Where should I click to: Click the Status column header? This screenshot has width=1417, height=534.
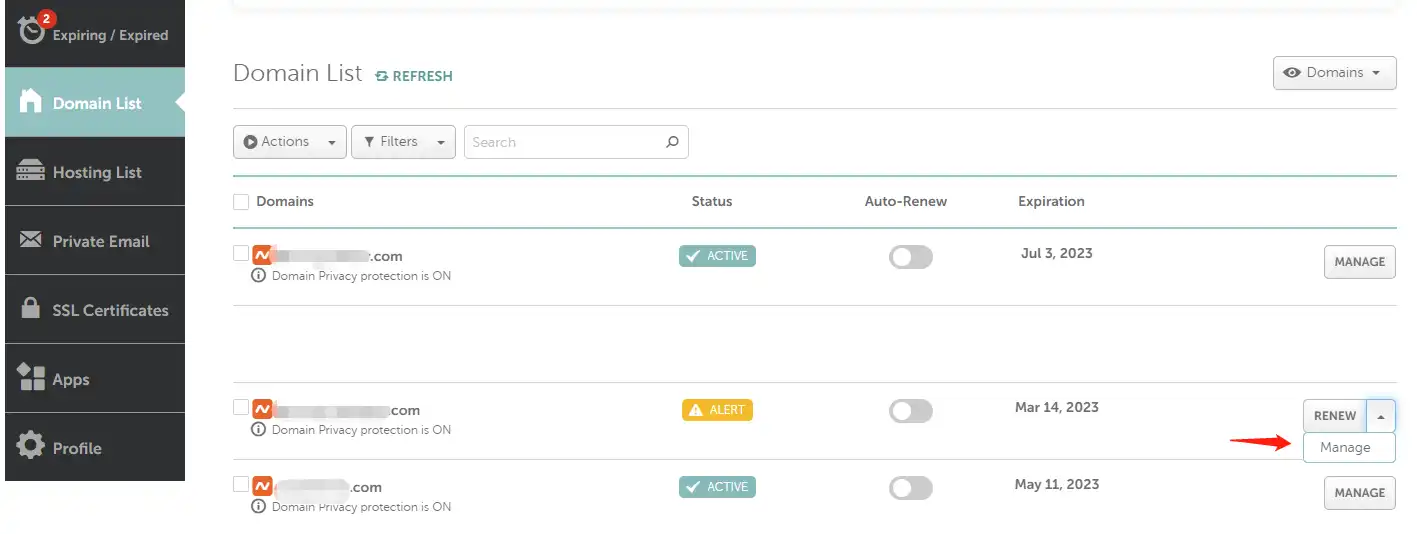tap(712, 201)
